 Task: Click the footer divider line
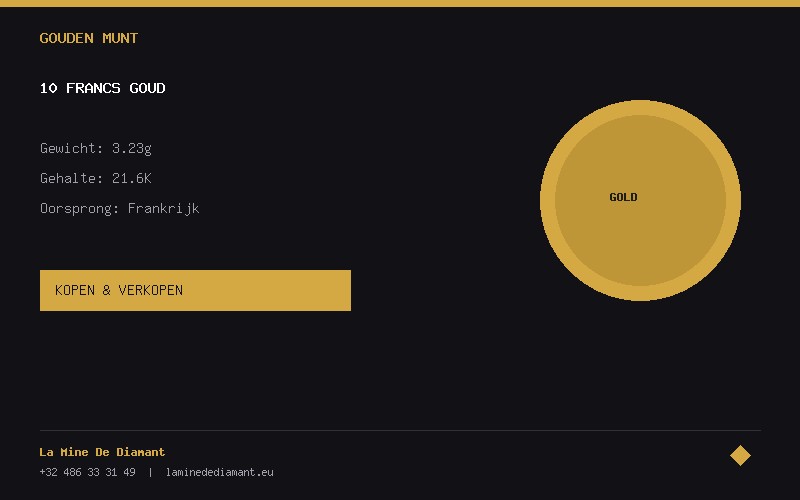click(x=400, y=430)
